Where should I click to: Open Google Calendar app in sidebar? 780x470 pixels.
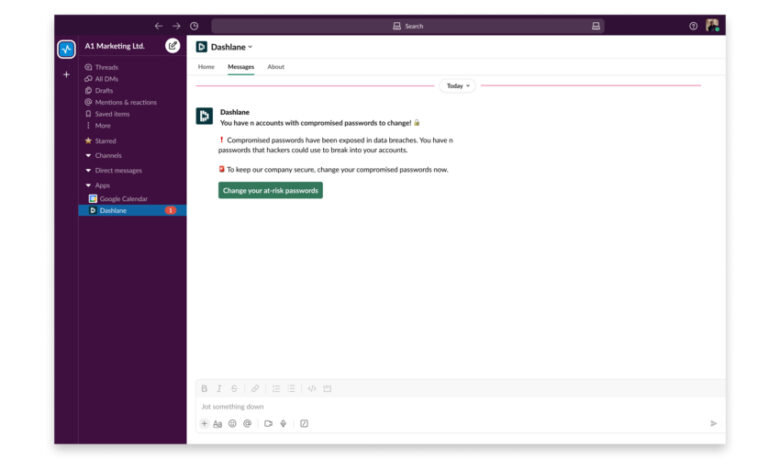(x=123, y=199)
